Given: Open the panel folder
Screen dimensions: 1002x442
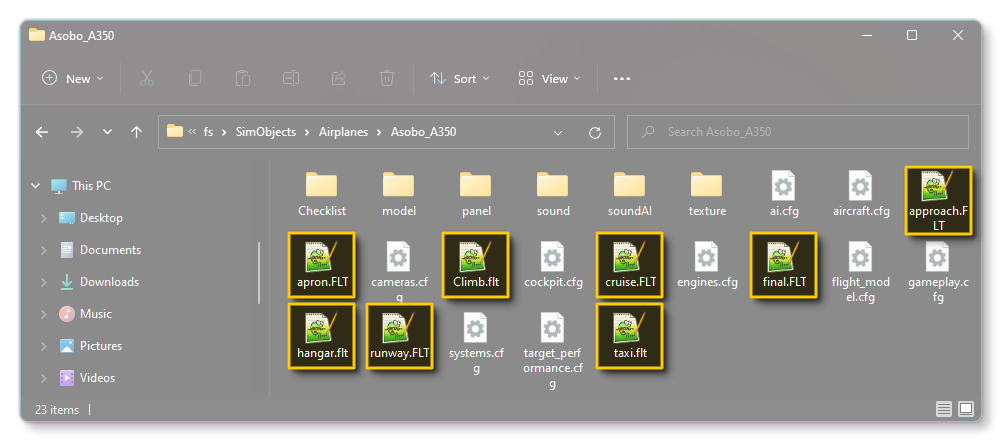Looking at the screenshot, I should coord(475,194).
